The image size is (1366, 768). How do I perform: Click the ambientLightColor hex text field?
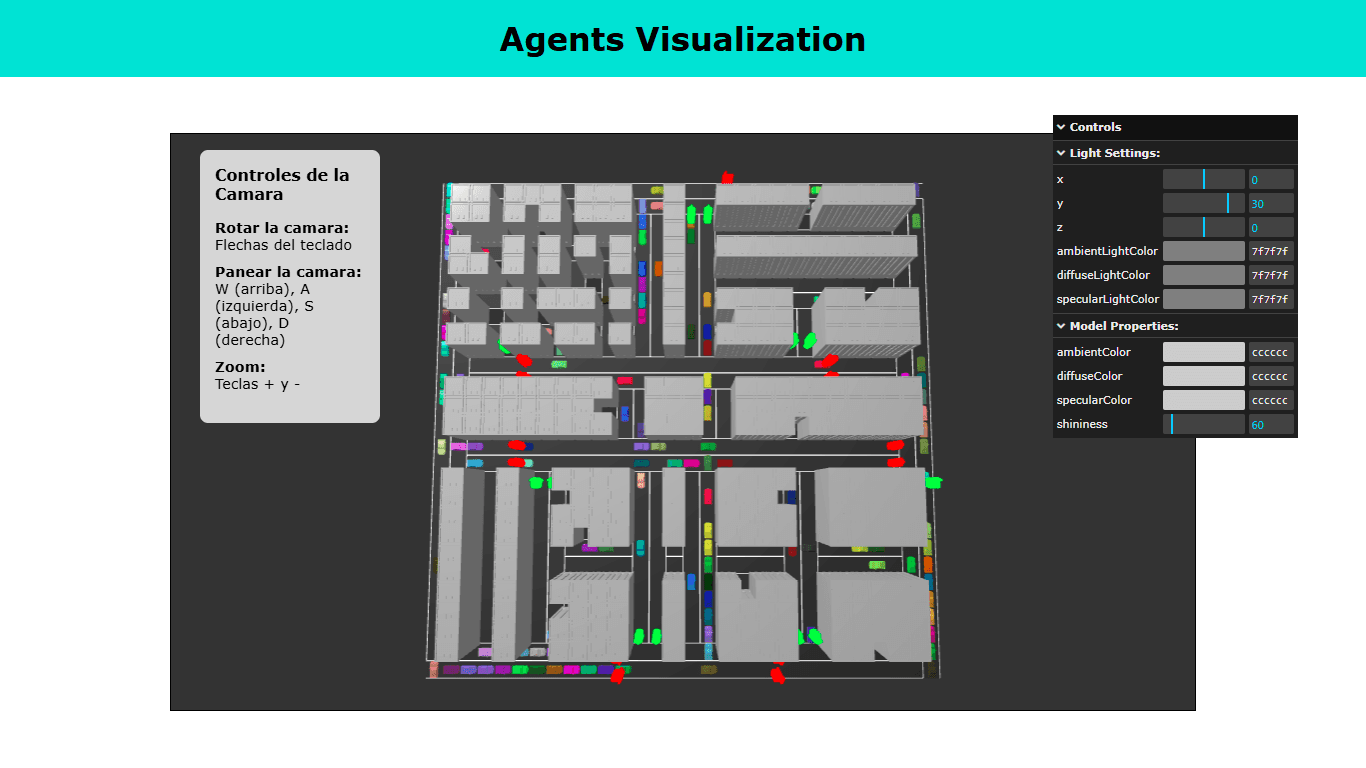[1271, 251]
